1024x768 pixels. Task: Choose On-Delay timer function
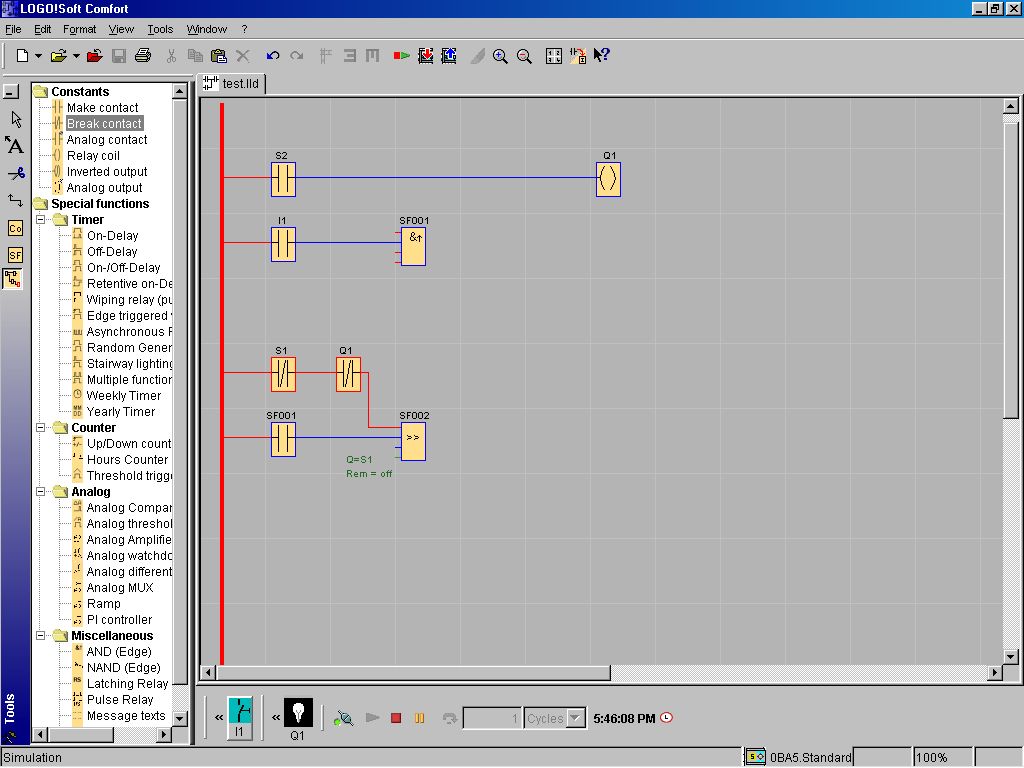[x=112, y=236]
